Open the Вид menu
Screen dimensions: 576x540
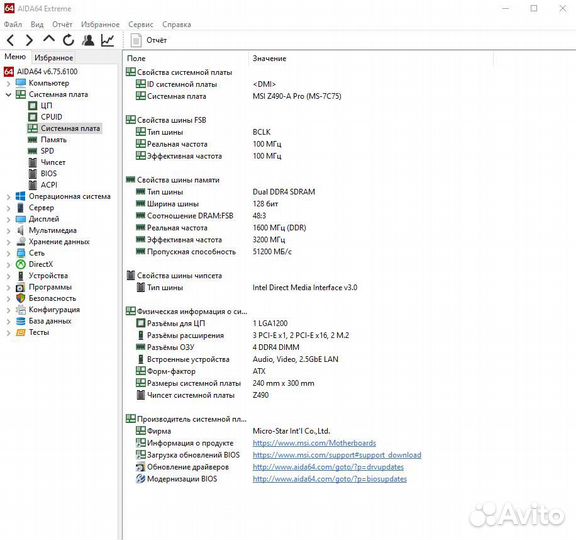[x=37, y=25]
